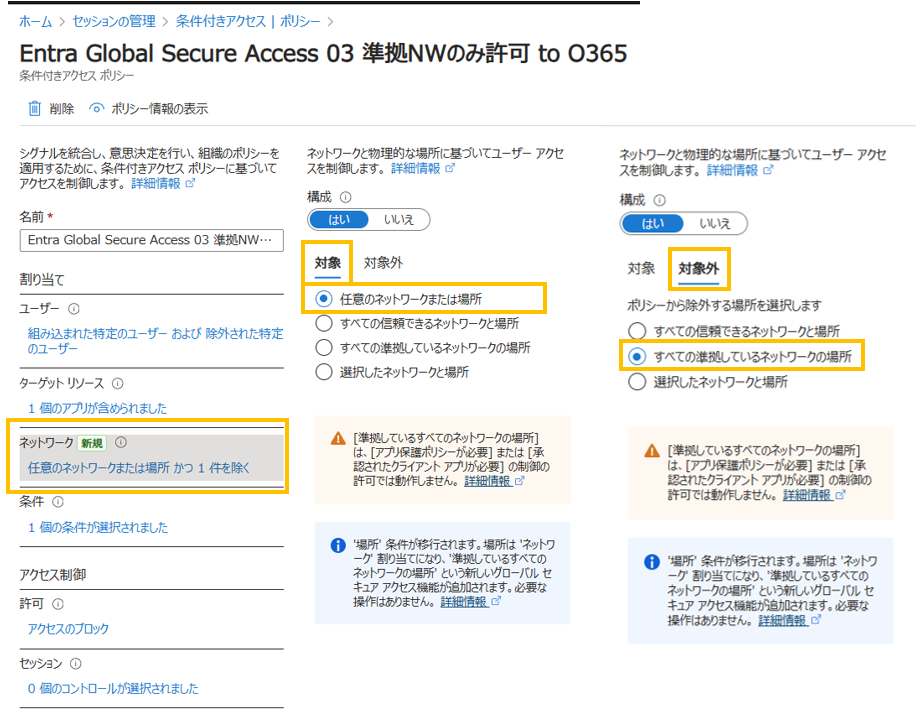Click the 新規 badge beside ネットワーク
This screenshot has width=916, height=715.
[92, 443]
